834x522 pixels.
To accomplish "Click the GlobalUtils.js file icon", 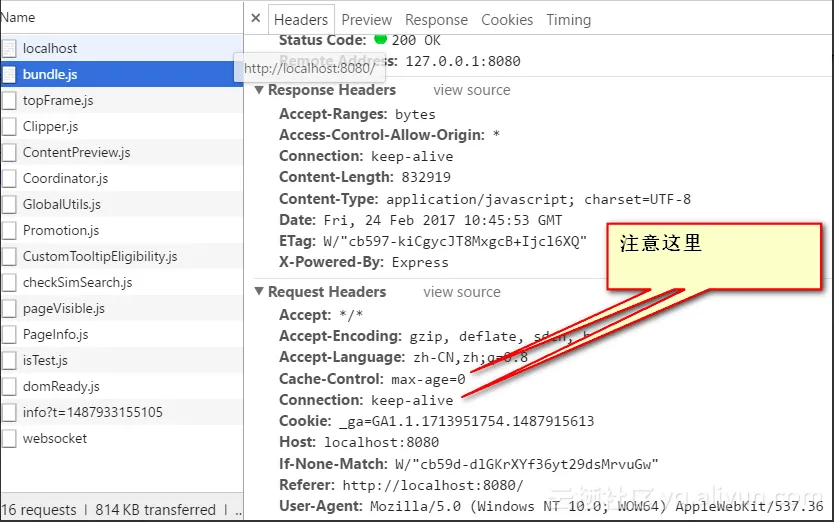I will point(9,205).
